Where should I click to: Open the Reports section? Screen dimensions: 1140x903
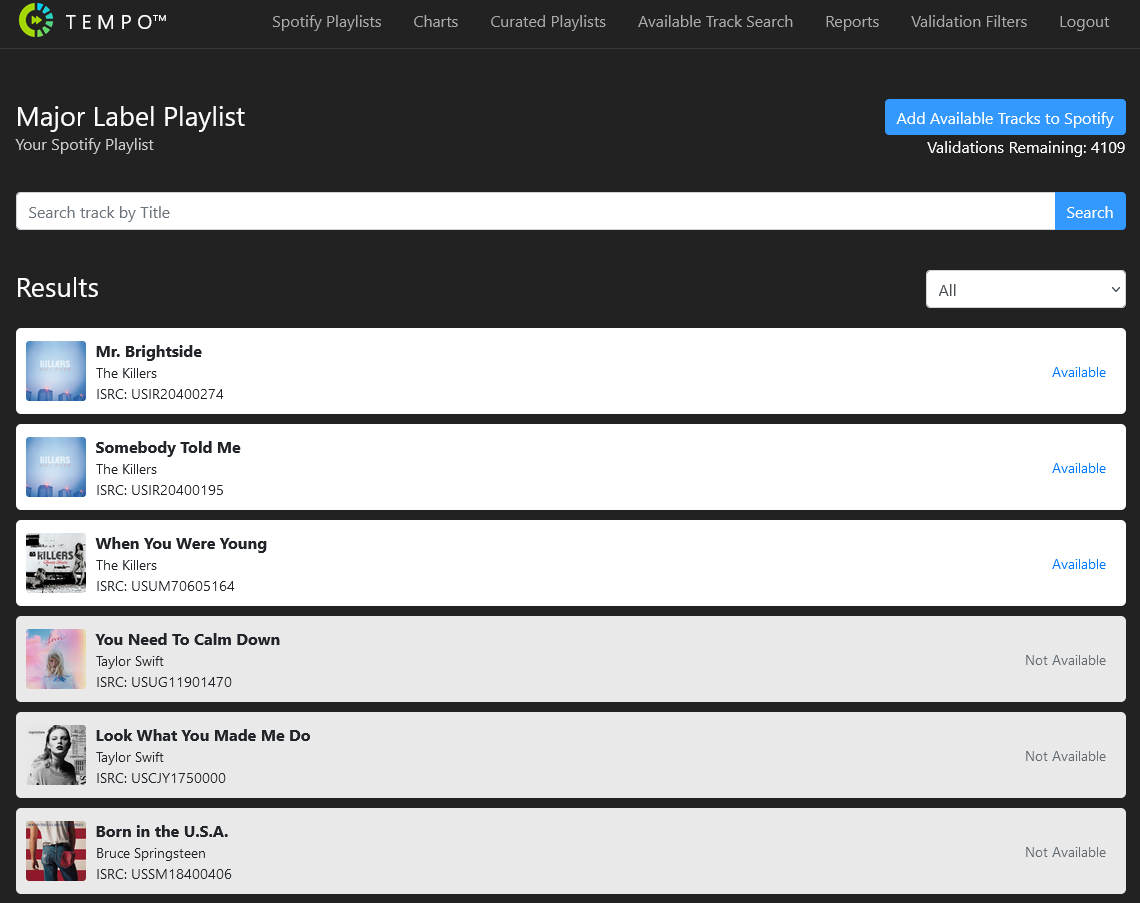(x=852, y=22)
